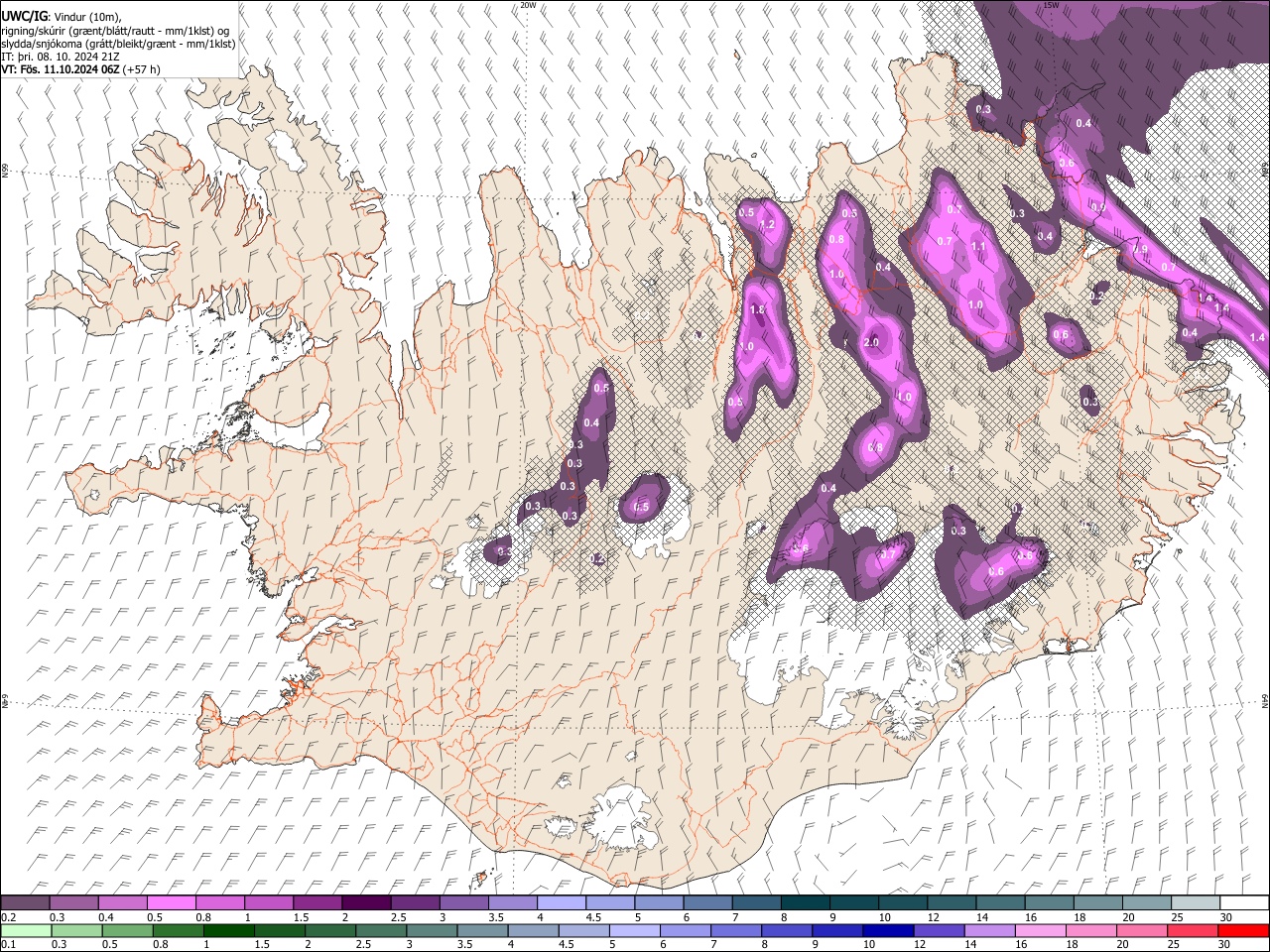The width and height of the screenshot is (1270, 952).
Task: Click the '(+57 h)' forecast offset text
Action: click(x=142, y=69)
